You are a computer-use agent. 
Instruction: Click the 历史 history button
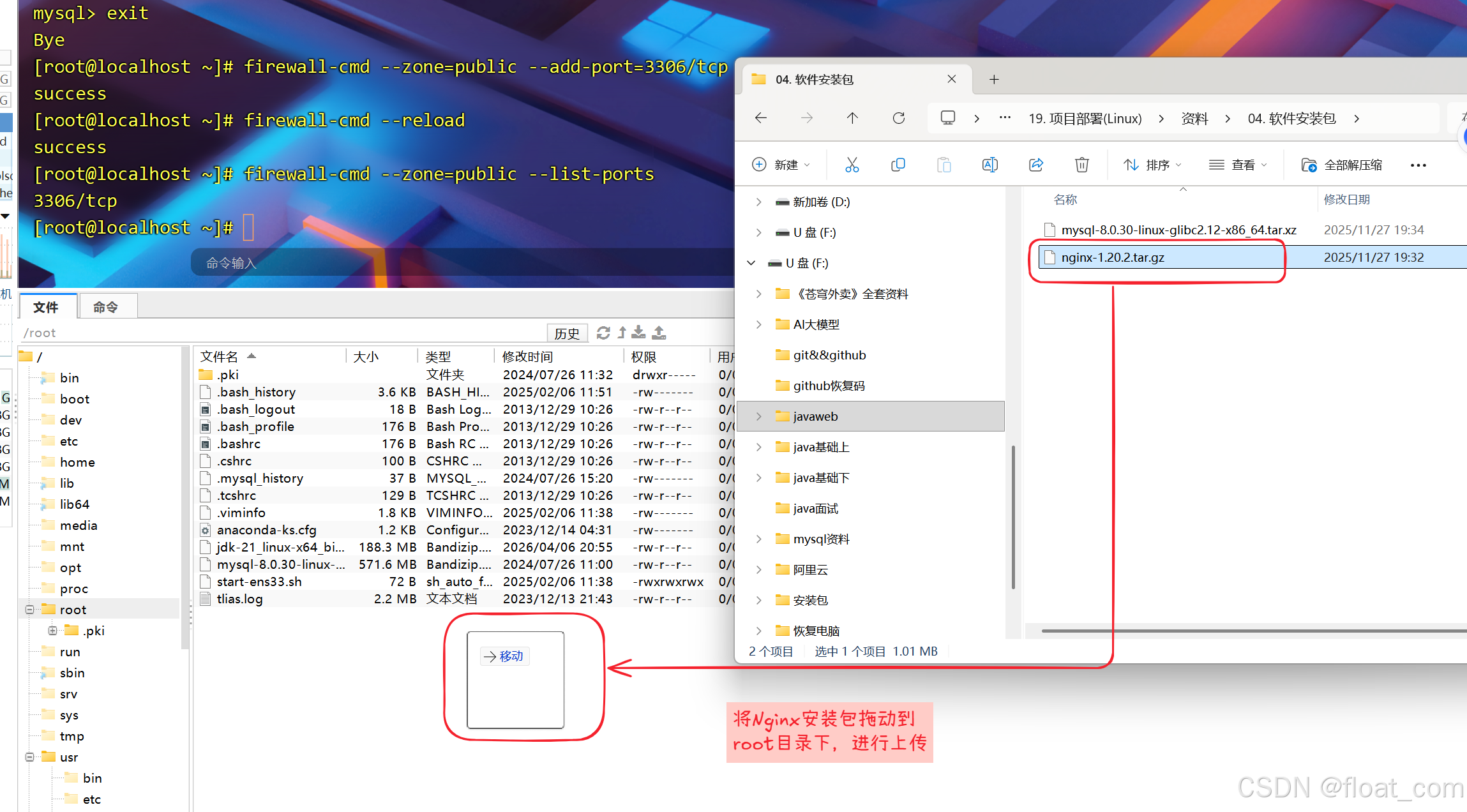[x=566, y=333]
